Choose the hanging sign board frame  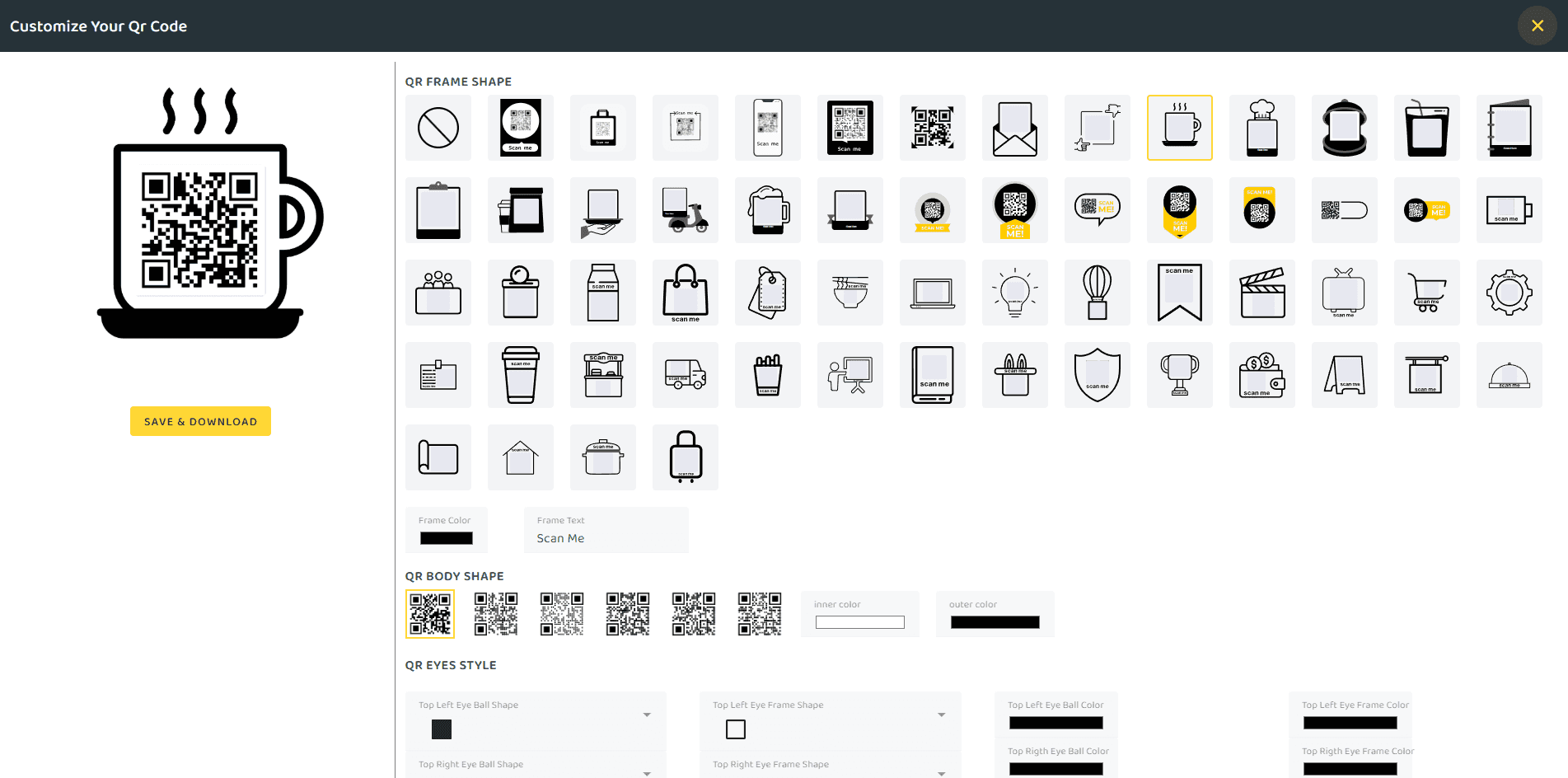click(x=1427, y=375)
